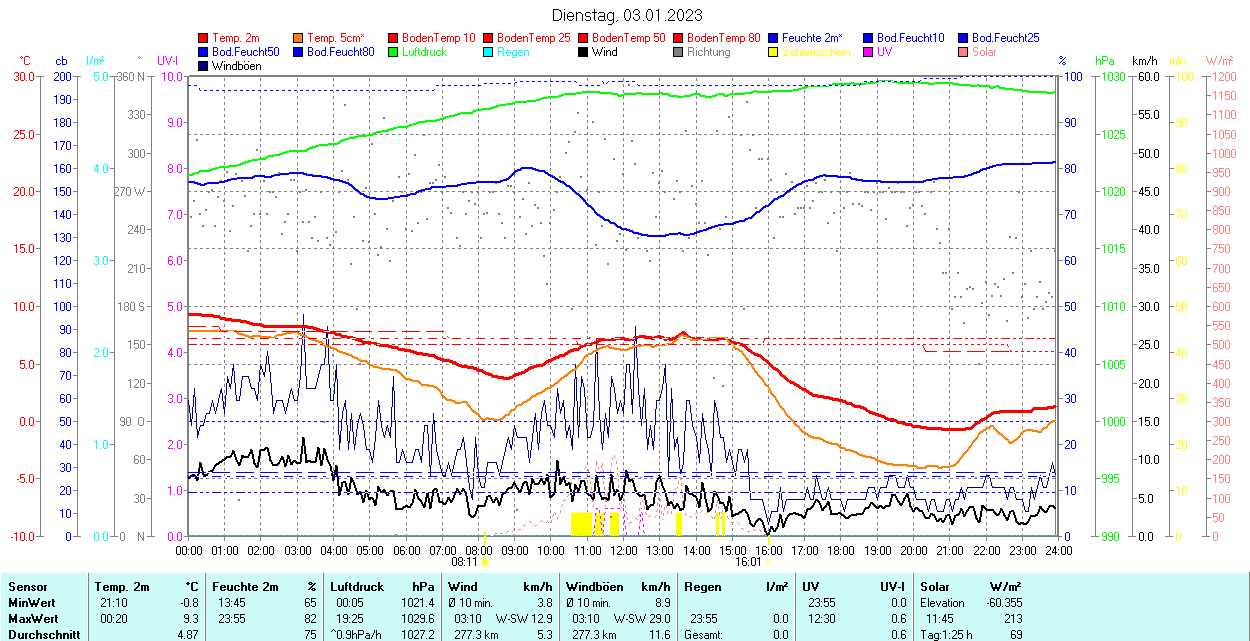Screen dimensions: 1250x641
Task: Click the black Wind legend label
Action: pos(605,52)
